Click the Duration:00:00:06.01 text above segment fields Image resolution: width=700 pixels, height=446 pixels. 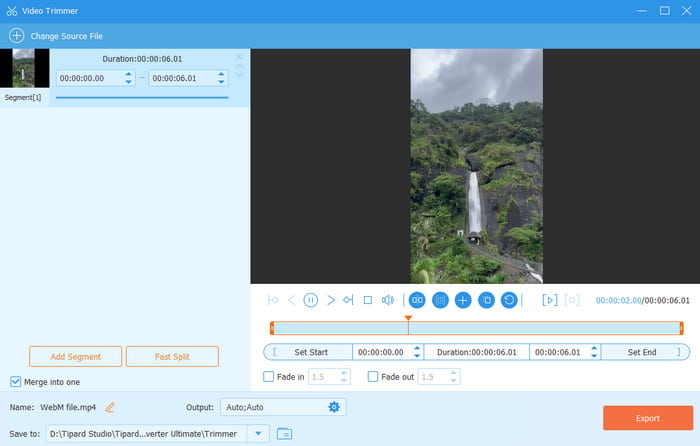pos(142,58)
